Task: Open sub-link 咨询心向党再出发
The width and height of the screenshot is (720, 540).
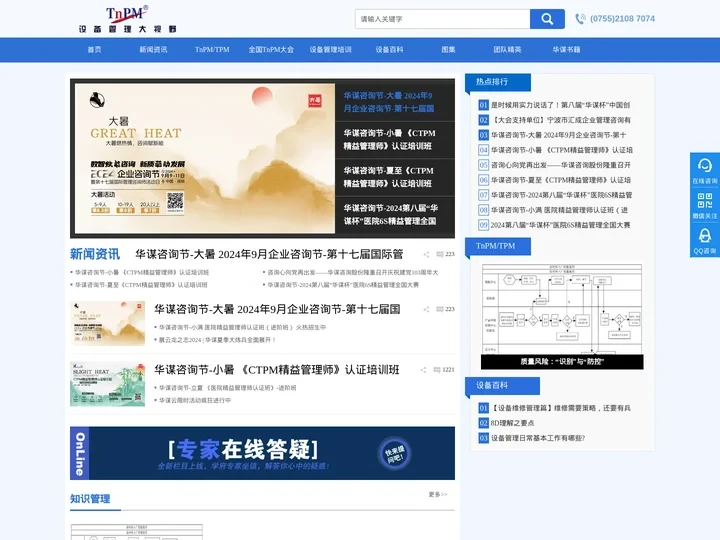Action: 353,272
